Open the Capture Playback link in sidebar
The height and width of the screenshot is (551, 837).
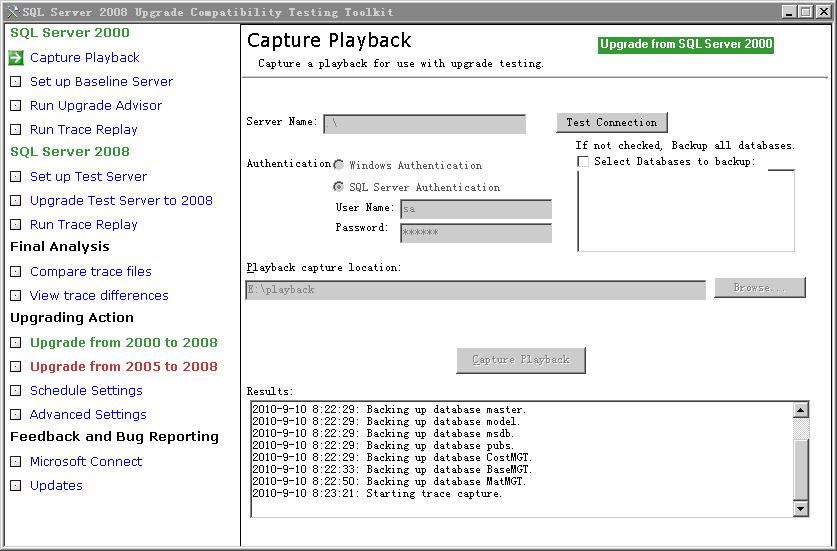click(84, 58)
